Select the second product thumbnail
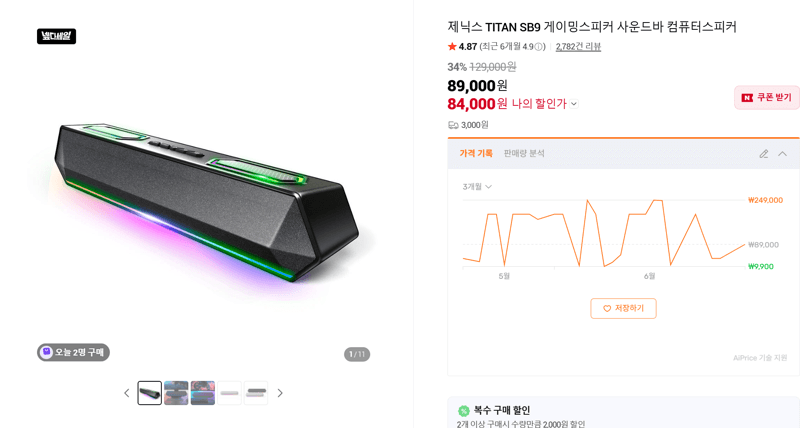This screenshot has height=428, width=800. click(176, 393)
